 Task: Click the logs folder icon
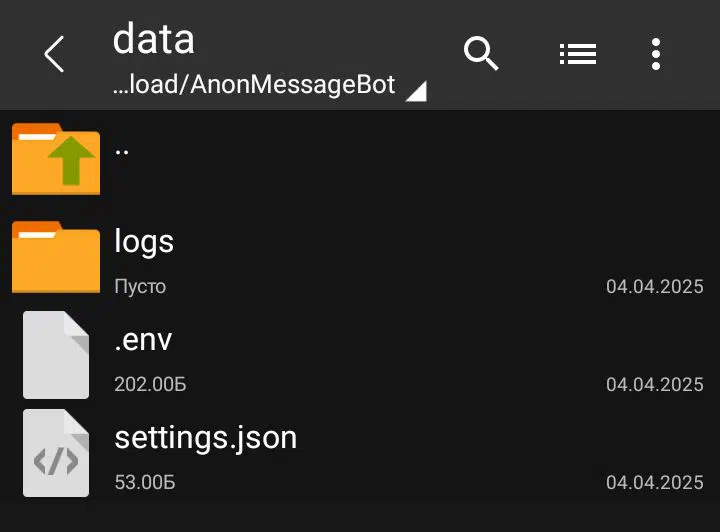click(x=56, y=257)
